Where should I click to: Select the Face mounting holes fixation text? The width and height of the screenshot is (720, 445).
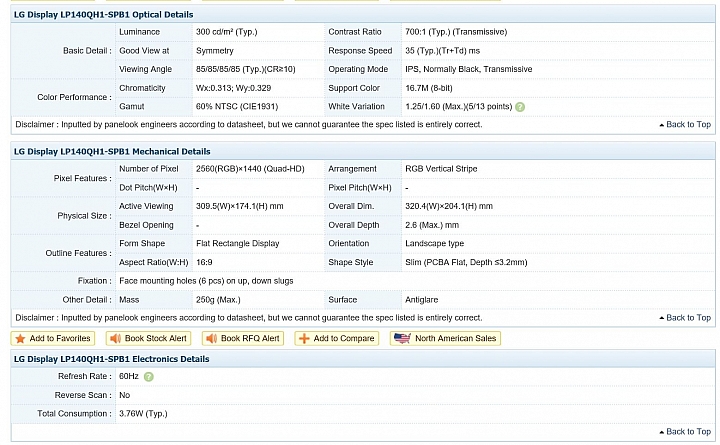click(206, 281)
